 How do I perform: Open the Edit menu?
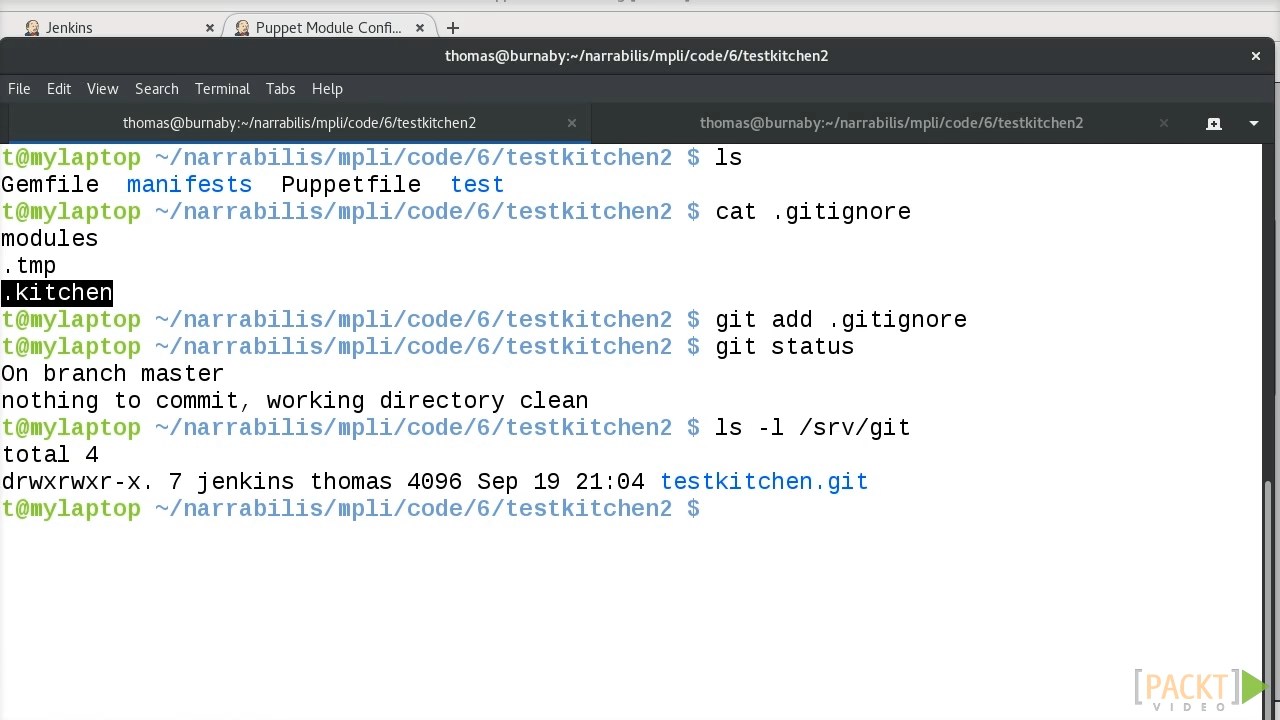[x=59, y=89]
